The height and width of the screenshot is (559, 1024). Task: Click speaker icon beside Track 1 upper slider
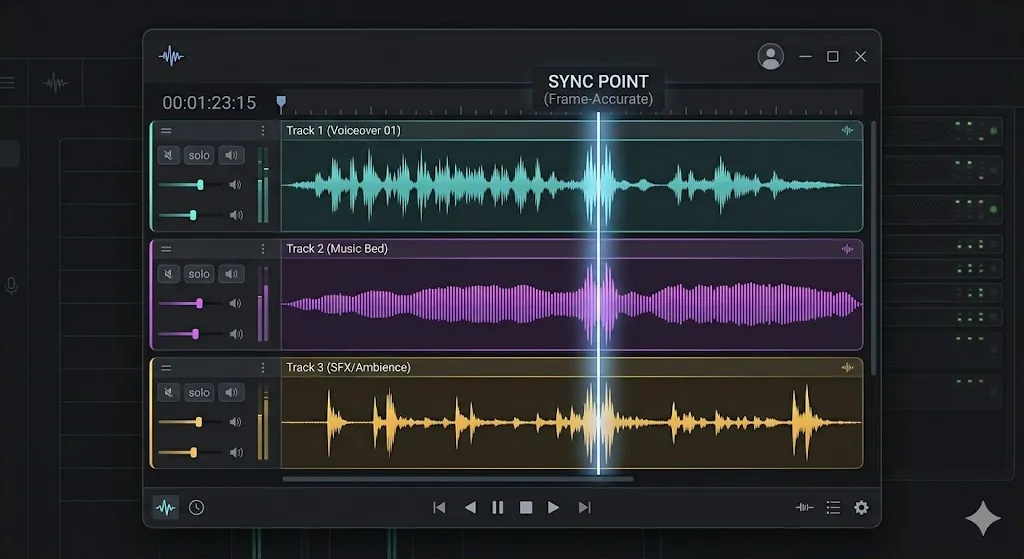236,185
